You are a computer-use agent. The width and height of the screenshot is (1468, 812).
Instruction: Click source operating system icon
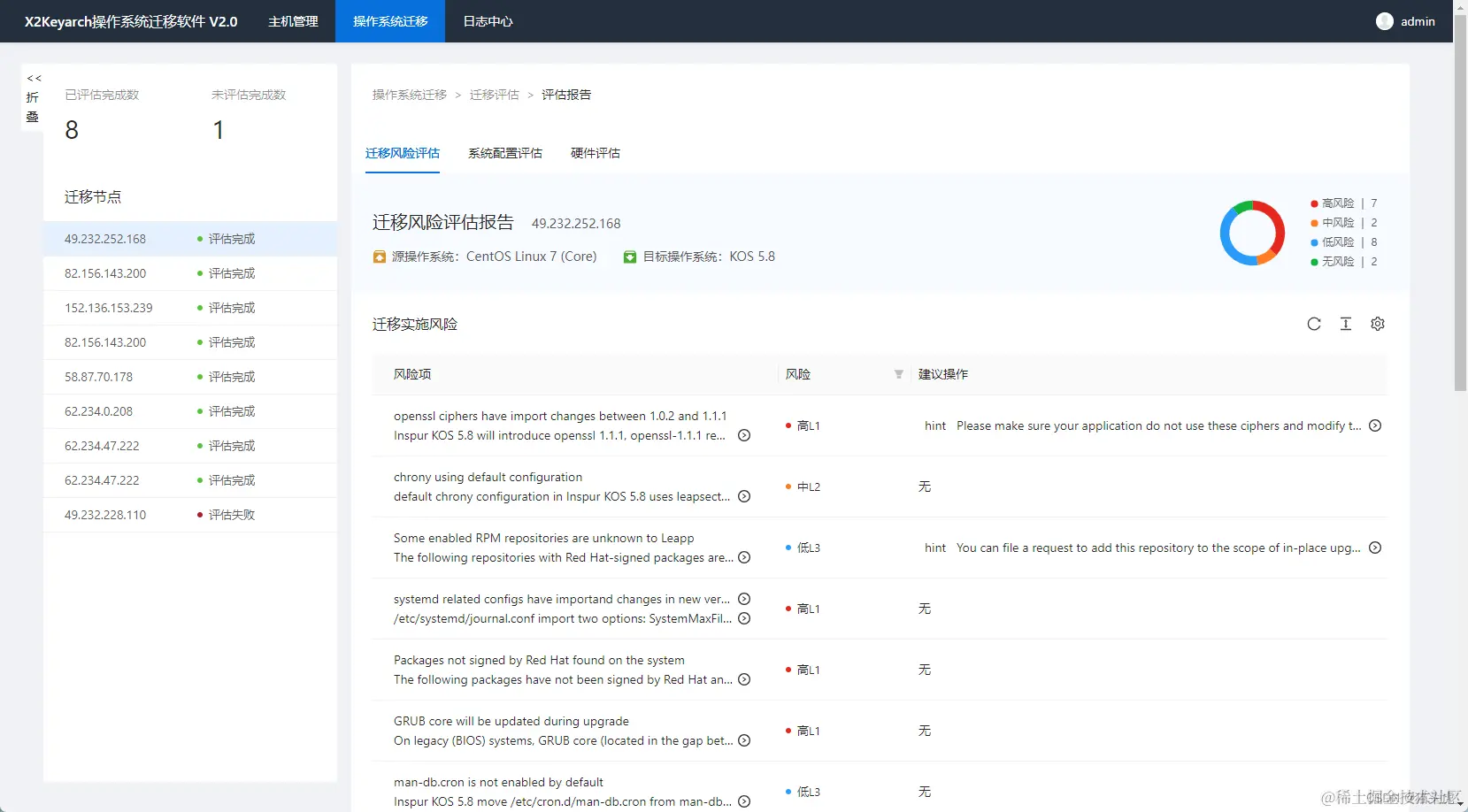tap(380, 257)
